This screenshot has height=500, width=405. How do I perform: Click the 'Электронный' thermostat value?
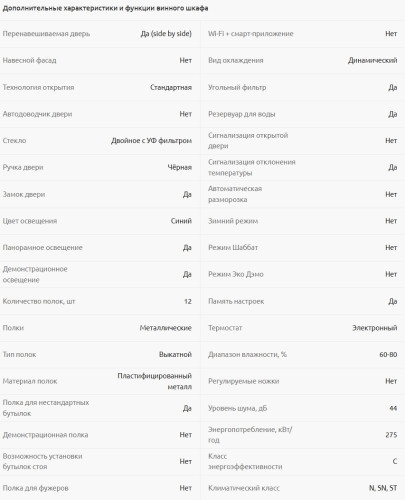coord(375,328)
